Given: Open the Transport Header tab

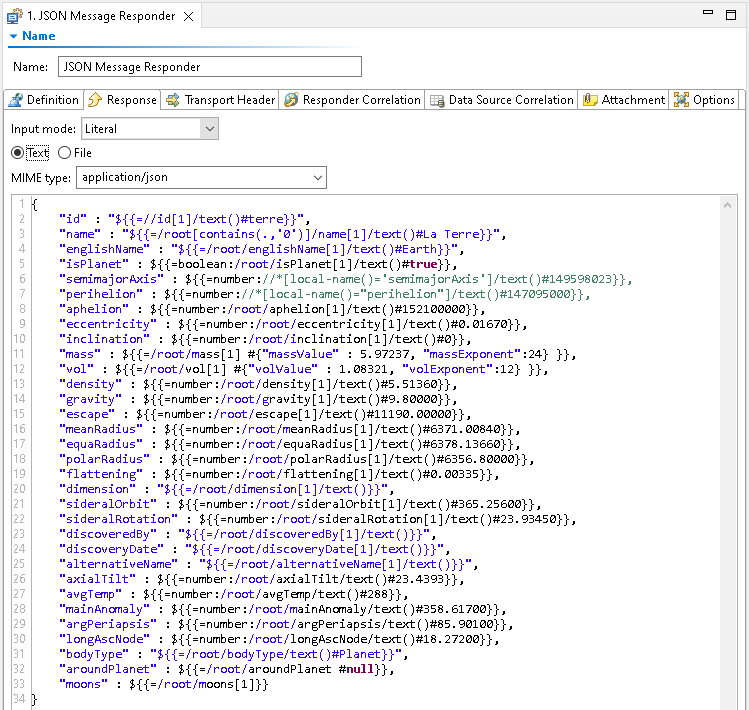Looking at the screenshot, I should 220,100.
